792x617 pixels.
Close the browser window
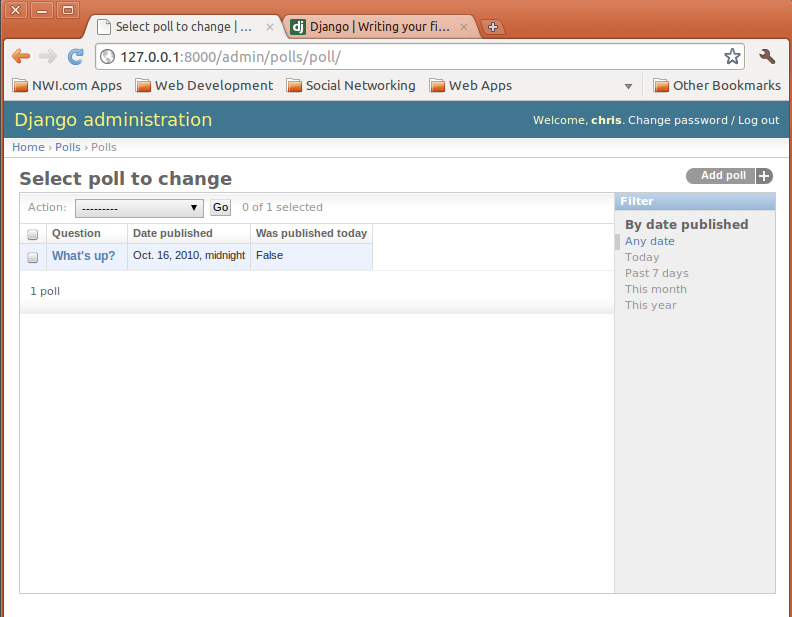coord(16,10)
